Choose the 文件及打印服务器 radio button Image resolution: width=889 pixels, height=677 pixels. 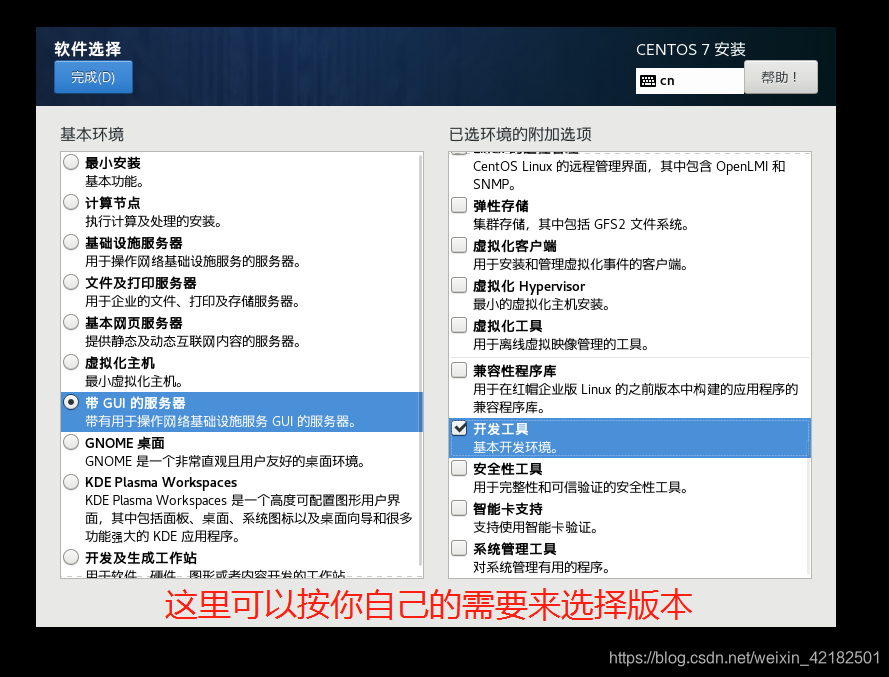[71, 282]
